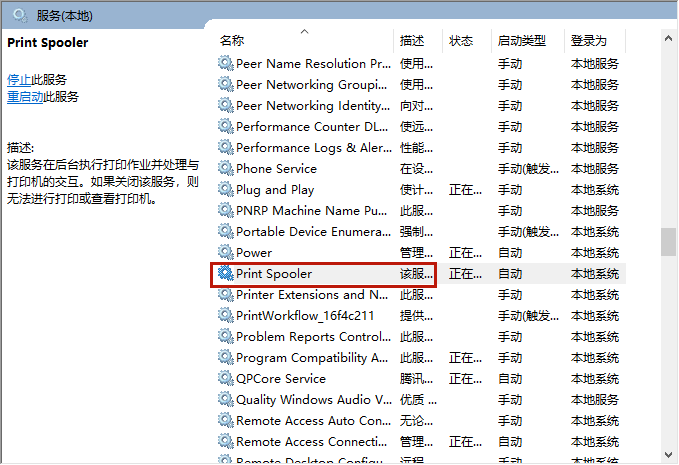Click the Power service gear icon
679x465 pixels.
(225, 253)
